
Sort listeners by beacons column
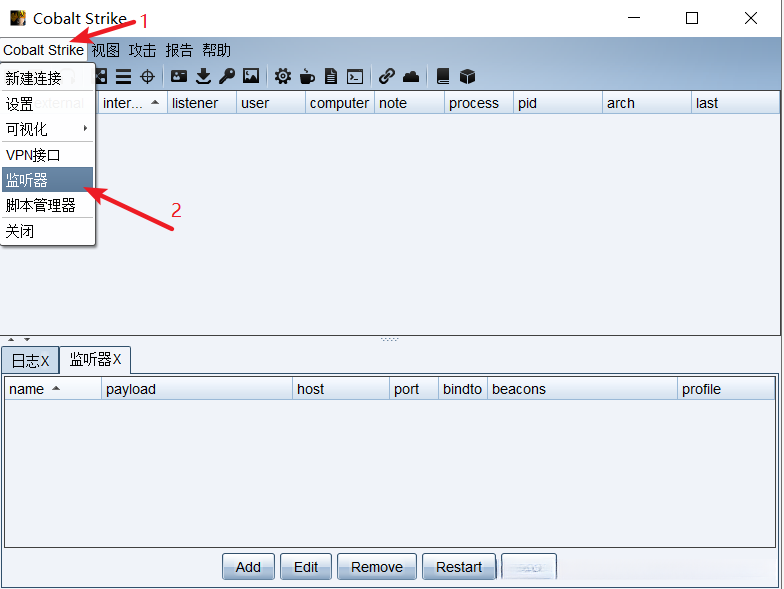click(582, 389)
